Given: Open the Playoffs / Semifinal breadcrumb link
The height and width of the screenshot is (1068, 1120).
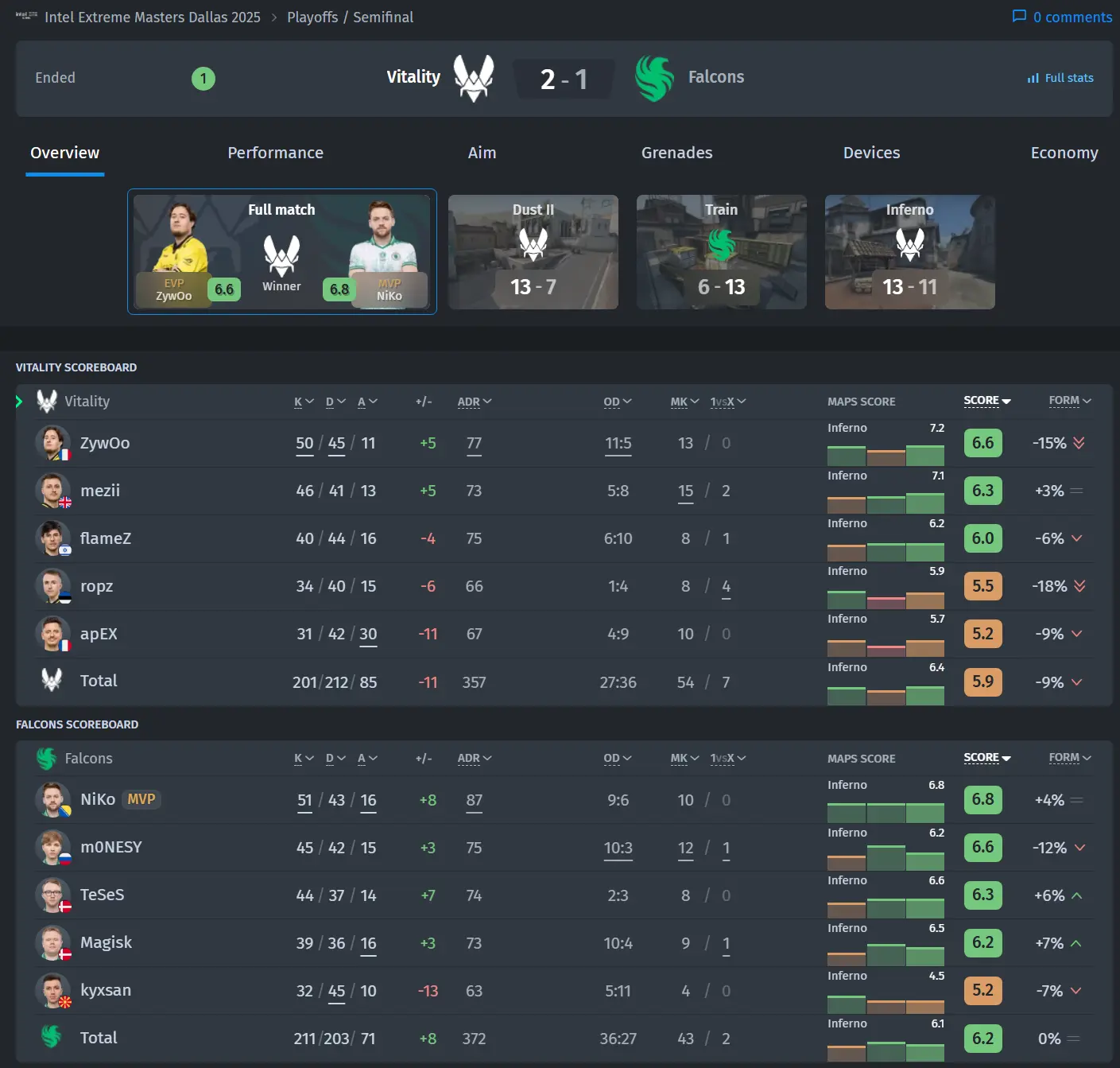Looking at the screenshot, I should click(350, 17).
